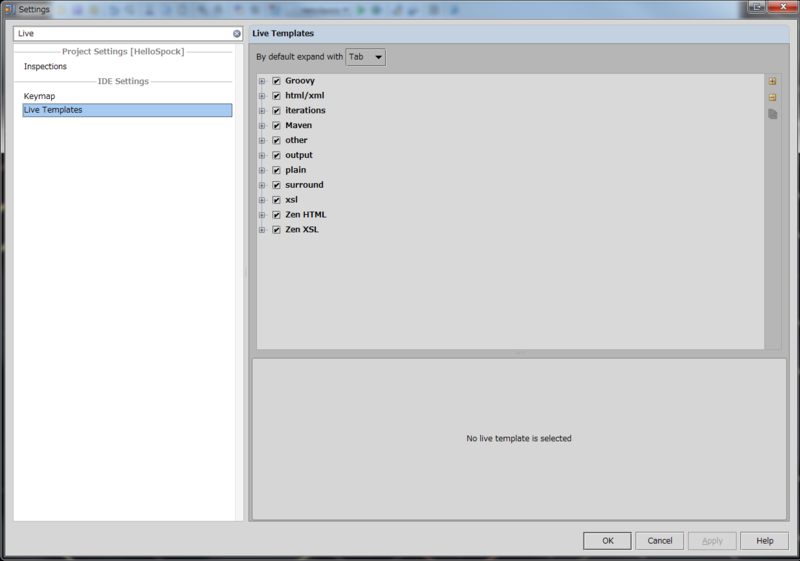Uncheck the Zen HTML template group

276,215
